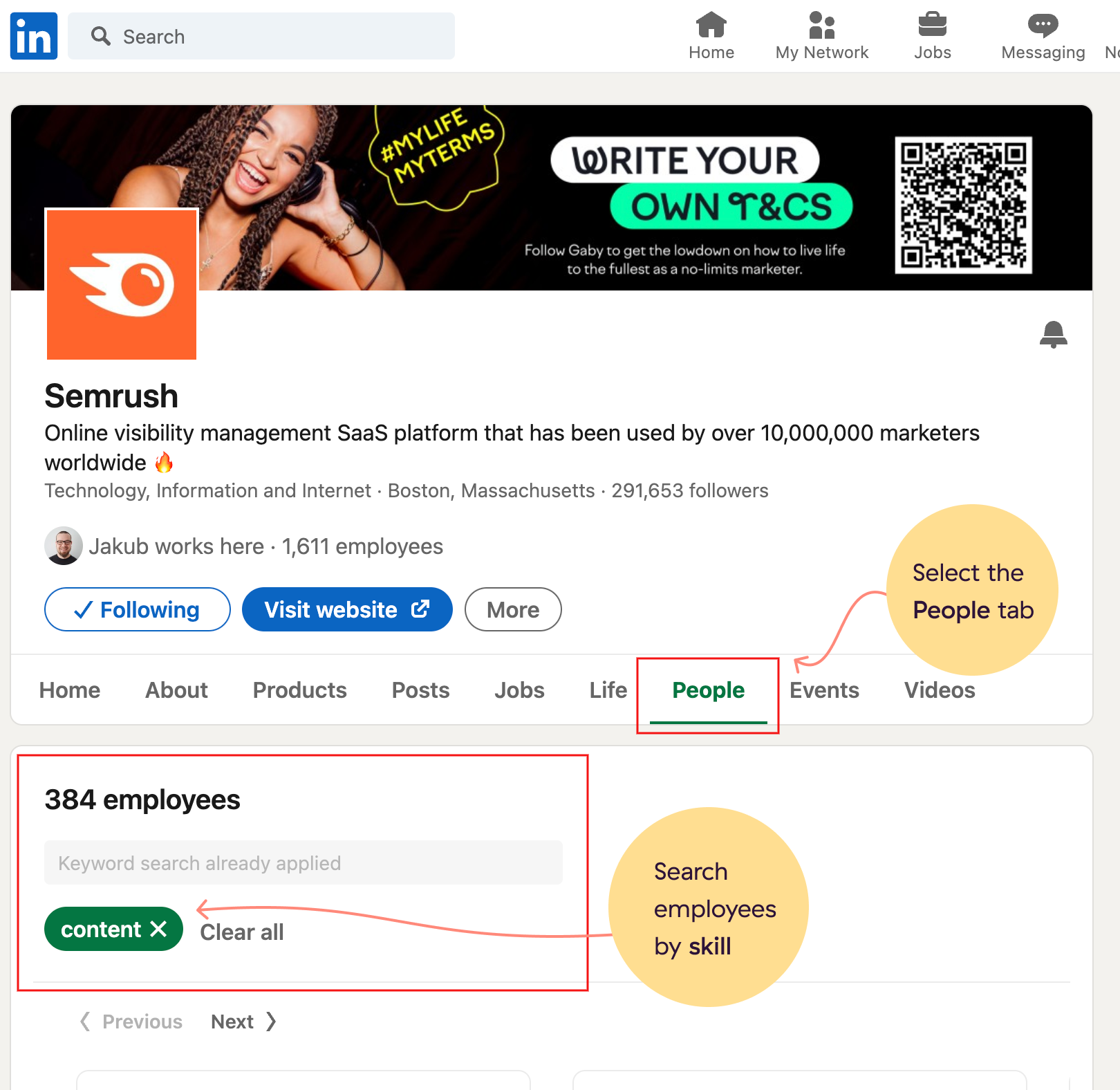Open the company Jobs tab

[x=519, y=690]
